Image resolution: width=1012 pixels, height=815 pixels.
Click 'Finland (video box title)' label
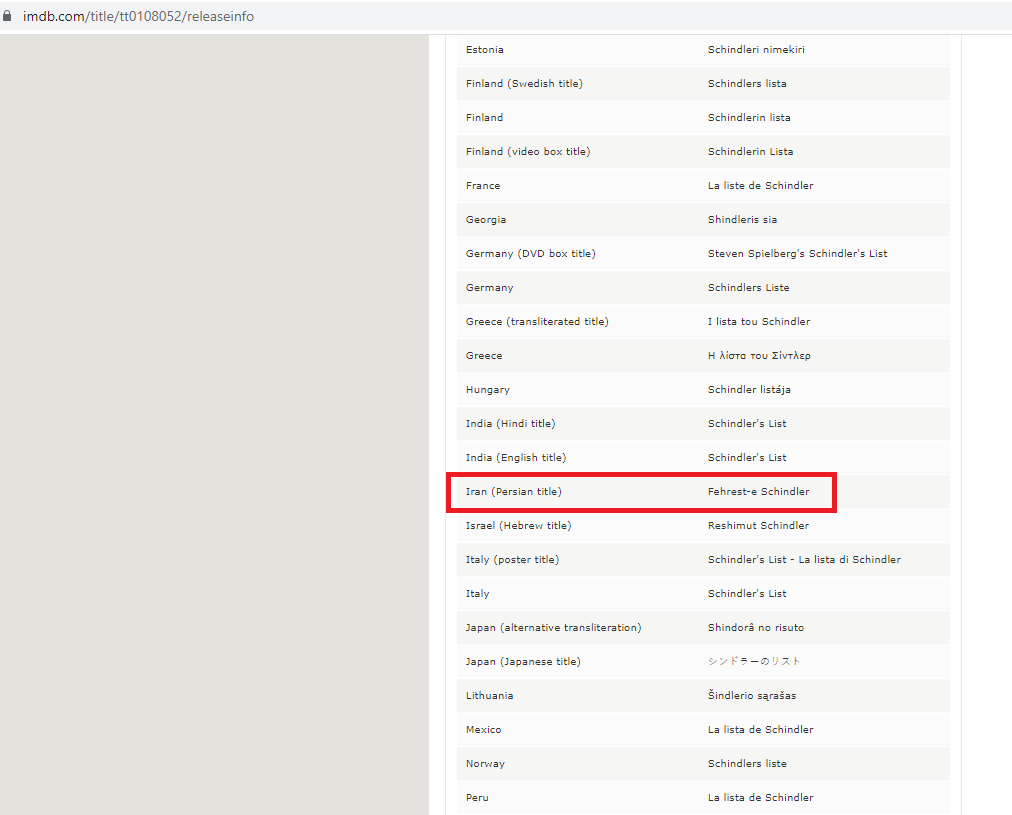click(528, 152)
